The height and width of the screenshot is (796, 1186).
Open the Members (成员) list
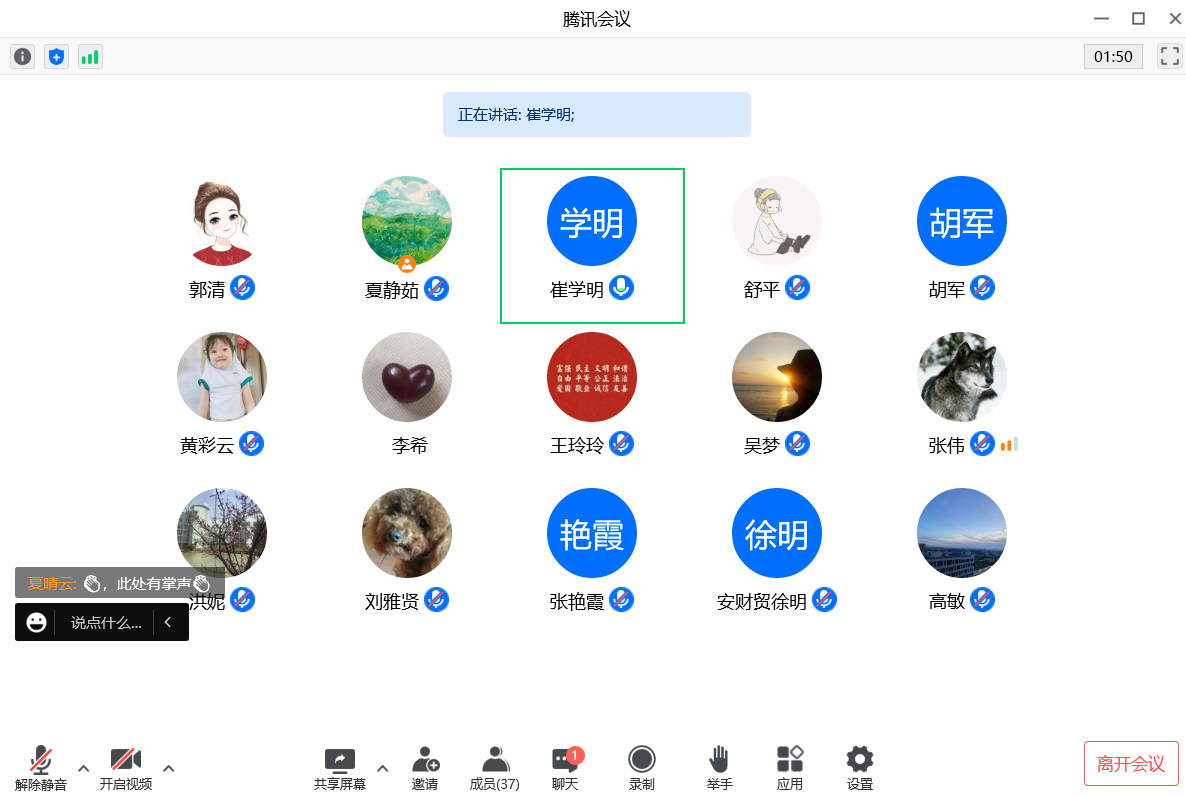pos(494,767)
